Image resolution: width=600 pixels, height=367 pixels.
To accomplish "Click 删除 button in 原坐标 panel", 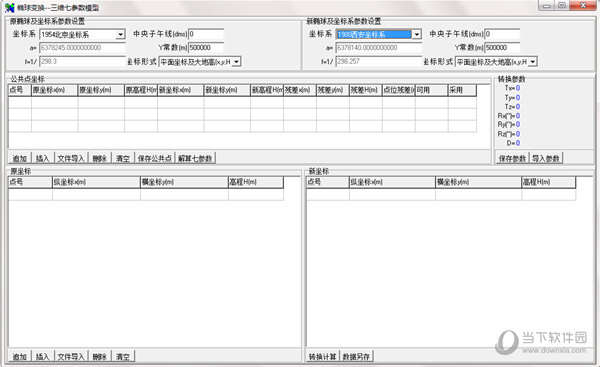I will coord(99,357).
